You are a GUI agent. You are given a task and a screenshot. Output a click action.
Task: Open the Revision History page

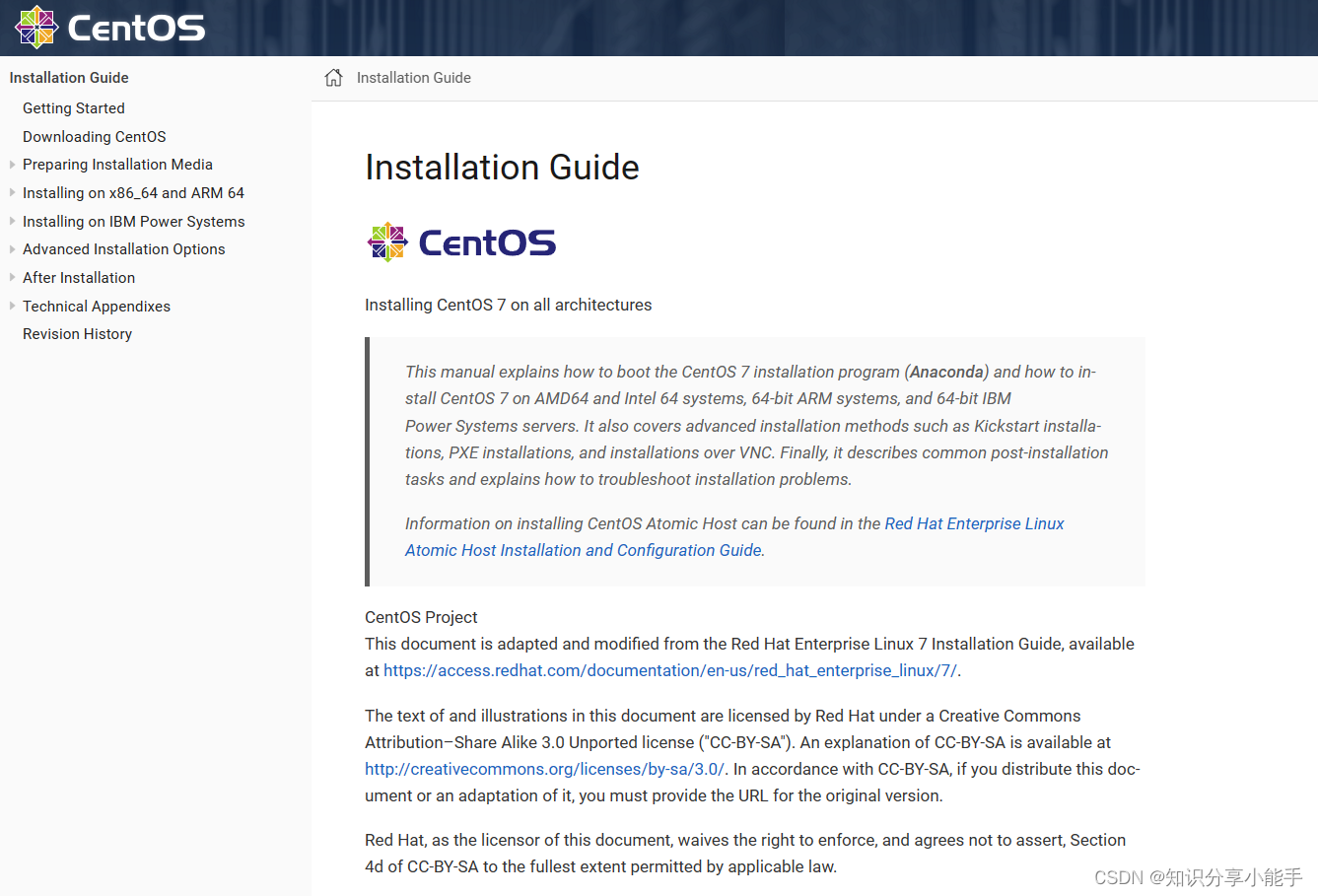(77, 334)
